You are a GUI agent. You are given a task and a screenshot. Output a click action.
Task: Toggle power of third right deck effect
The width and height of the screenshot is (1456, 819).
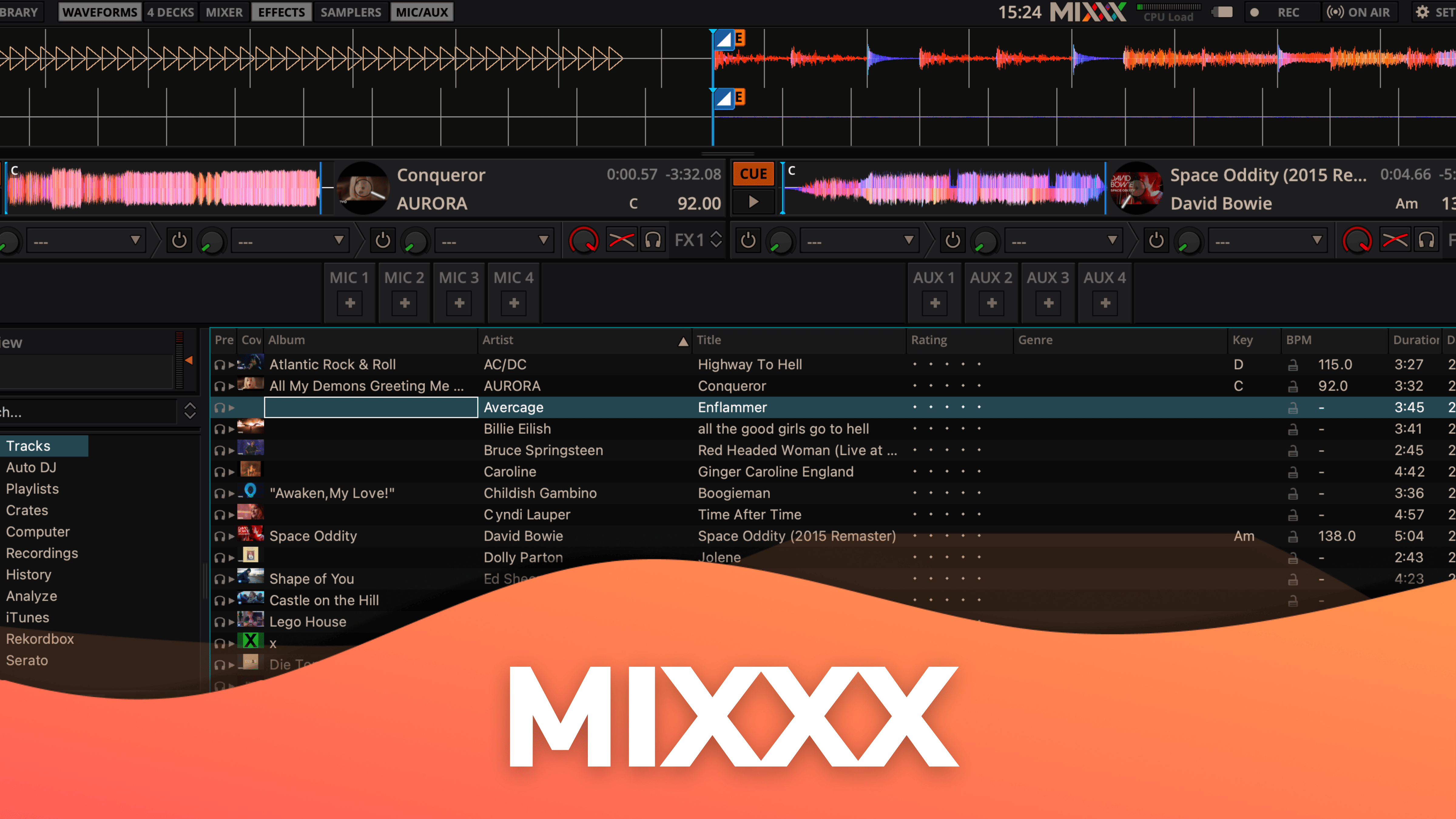[x=1156, y=241]
